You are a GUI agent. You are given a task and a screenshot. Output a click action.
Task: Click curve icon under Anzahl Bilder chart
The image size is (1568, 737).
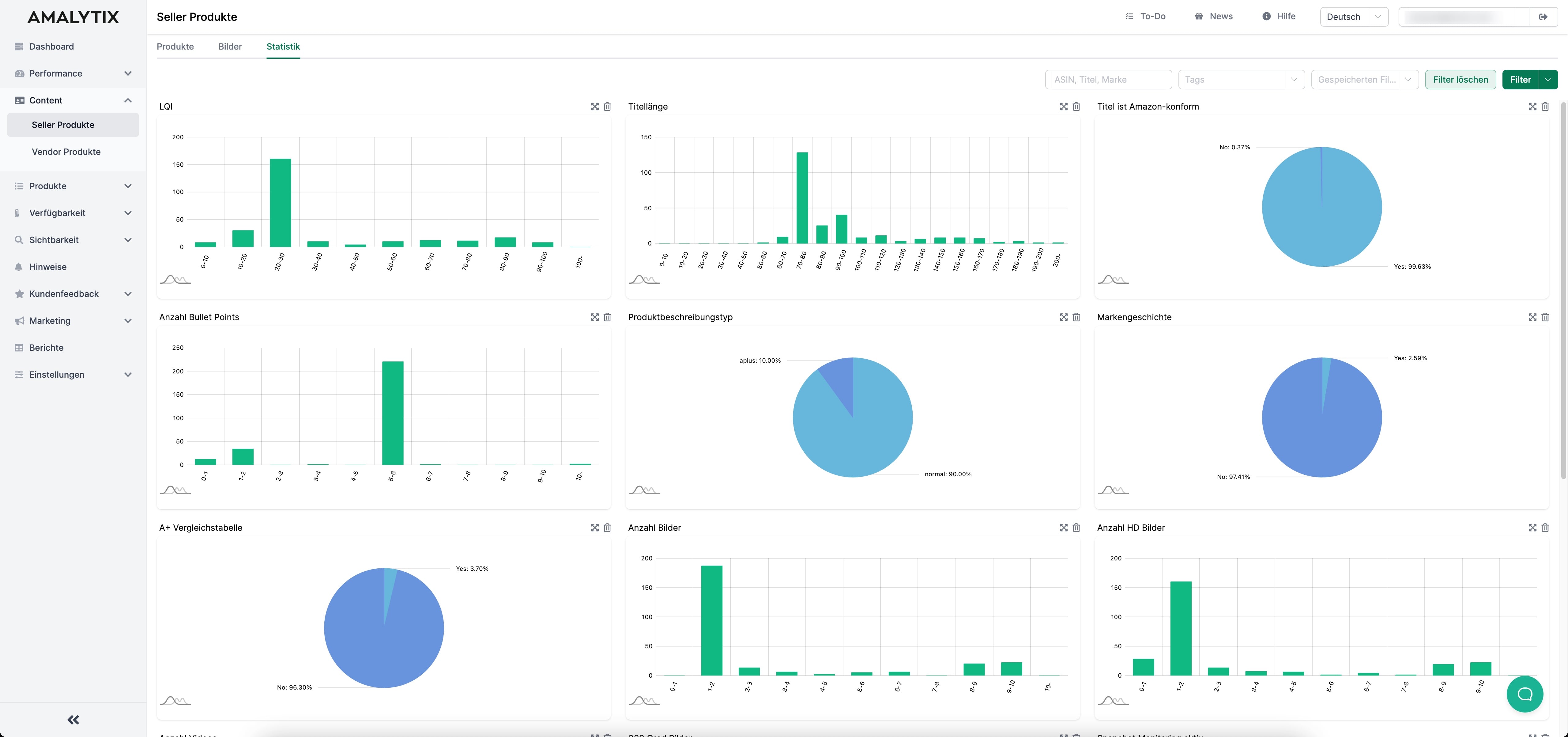644,701
